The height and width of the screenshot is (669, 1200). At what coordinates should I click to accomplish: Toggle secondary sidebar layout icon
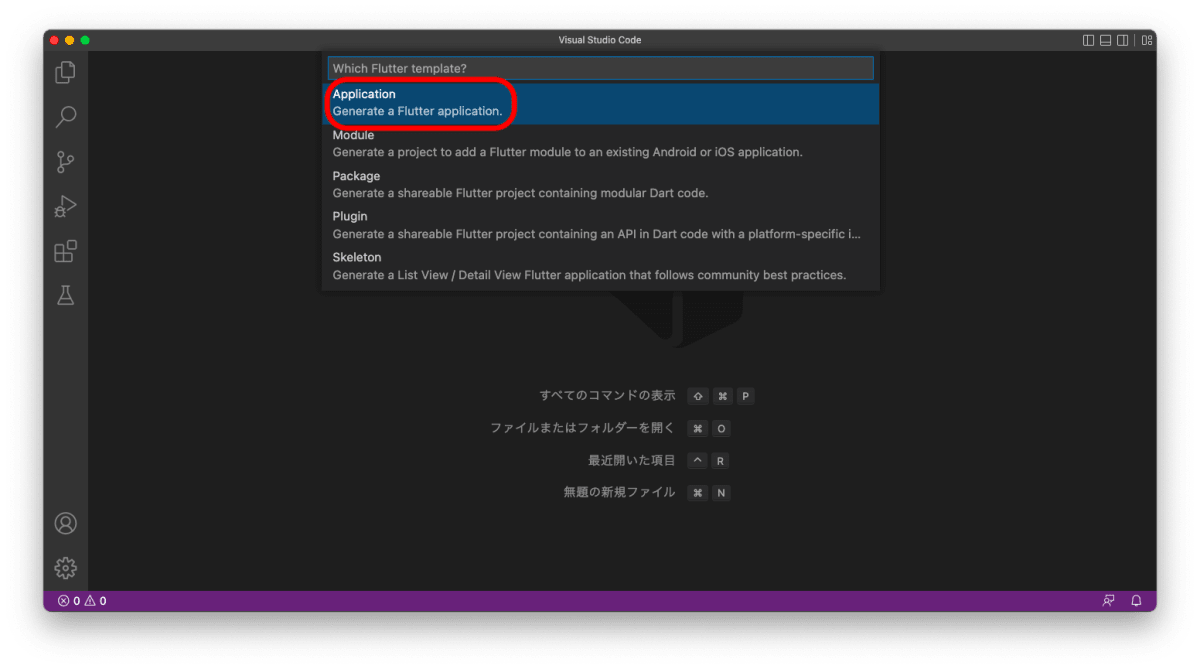(1122, 40)
